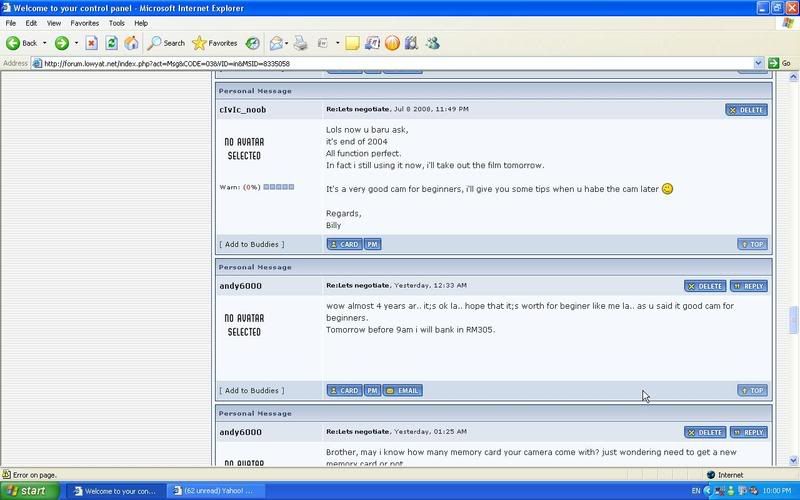Image resolution: width=800 pixels, height=500 pixels.
Task: Click the Stop loading icon
Action: pos(91,43)
